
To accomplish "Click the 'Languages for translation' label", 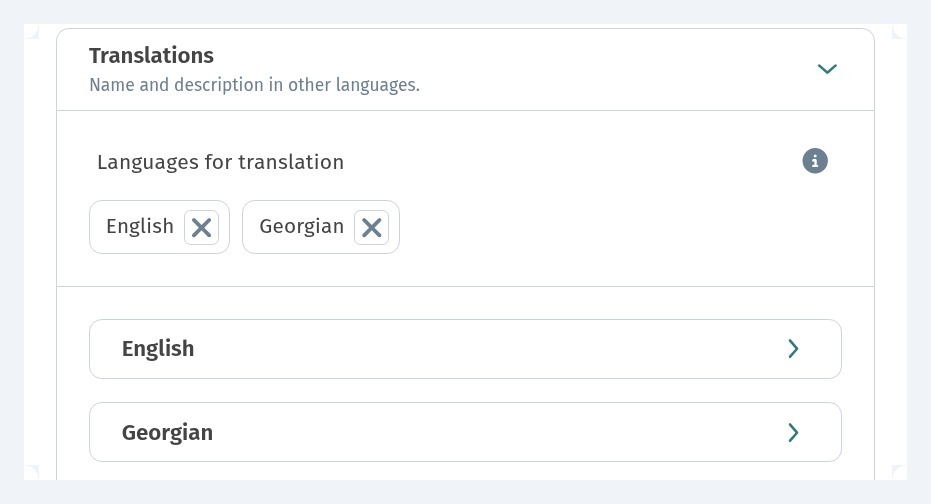I will pyautogui.click(x=220, y=162).
